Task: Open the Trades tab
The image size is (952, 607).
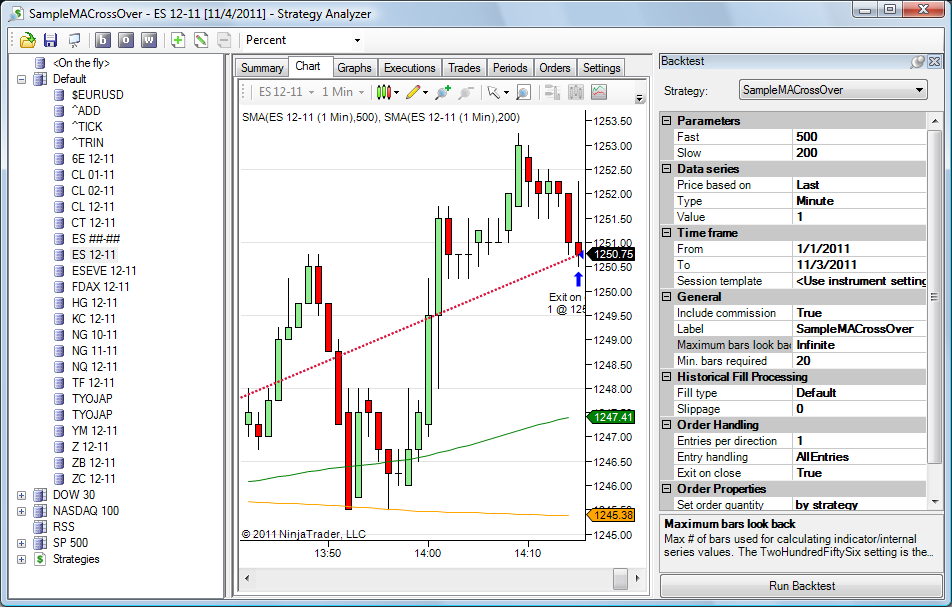Action: point(464,68)
